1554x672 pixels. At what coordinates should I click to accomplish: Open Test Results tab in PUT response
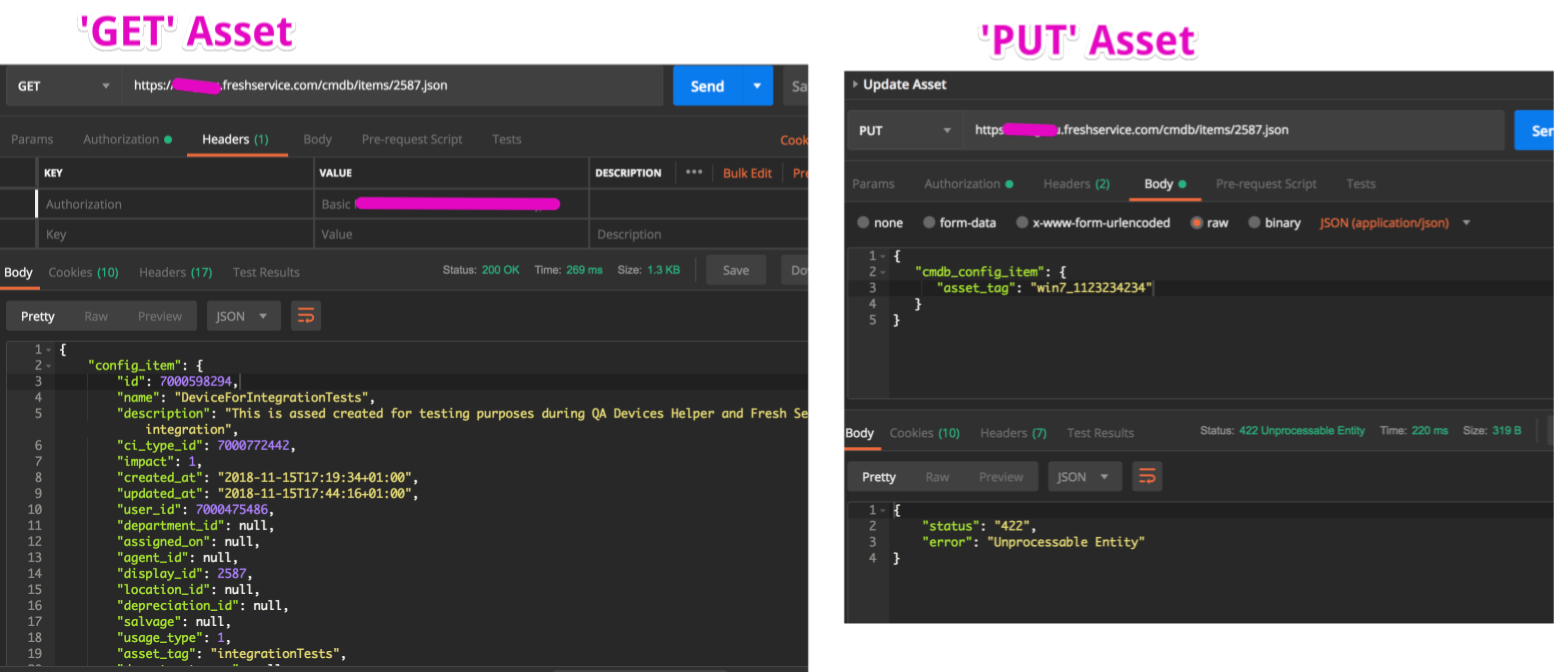pyautogui.click(x=1100, y=433)
